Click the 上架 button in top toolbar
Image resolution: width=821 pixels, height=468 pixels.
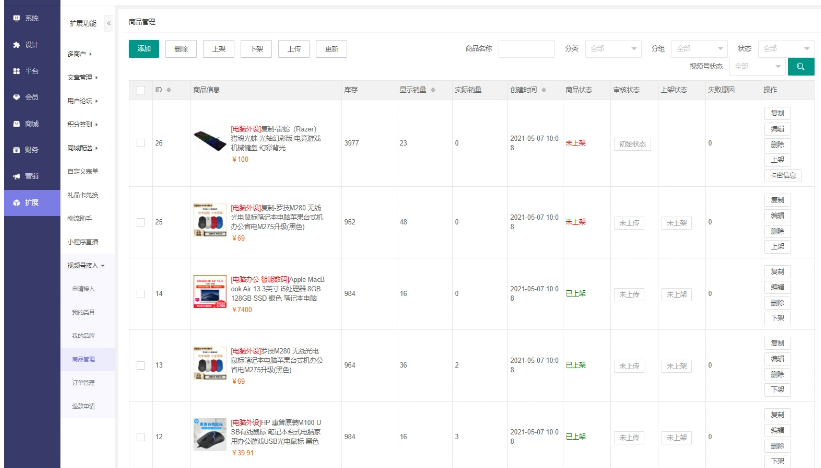point(218,49)
